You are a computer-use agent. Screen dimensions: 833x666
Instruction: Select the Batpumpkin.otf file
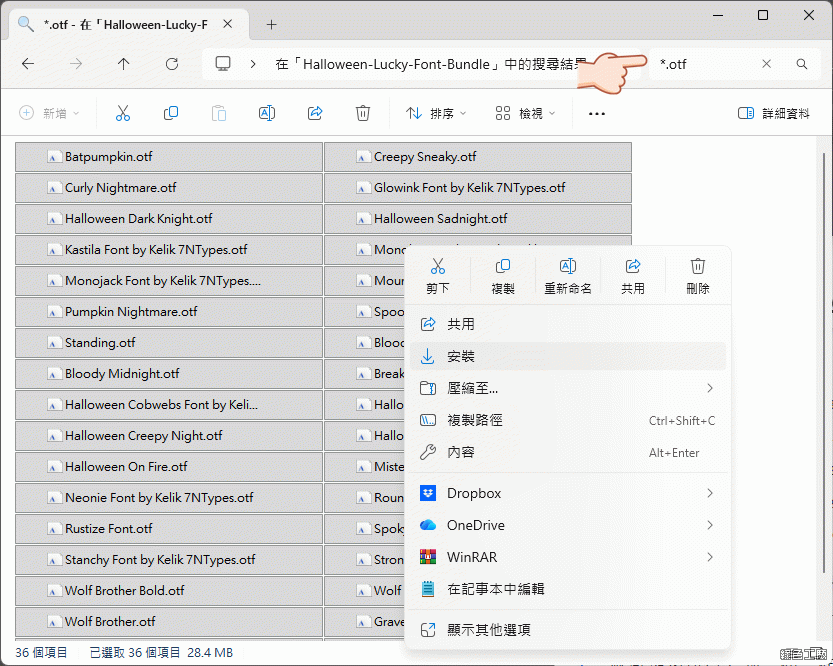pyautogui.click(x=108, y=157)
